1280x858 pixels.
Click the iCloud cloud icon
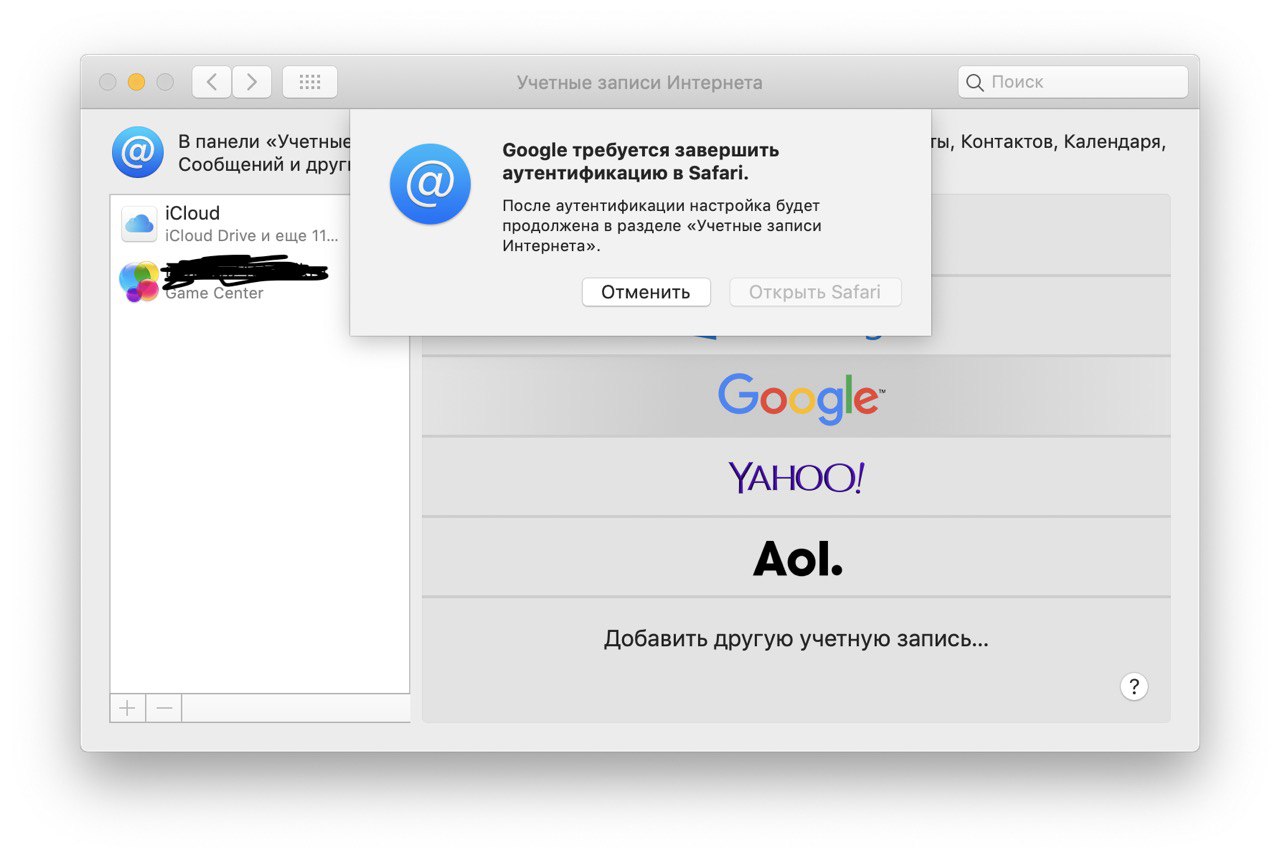pyautogui.click(x=139, y=223)
